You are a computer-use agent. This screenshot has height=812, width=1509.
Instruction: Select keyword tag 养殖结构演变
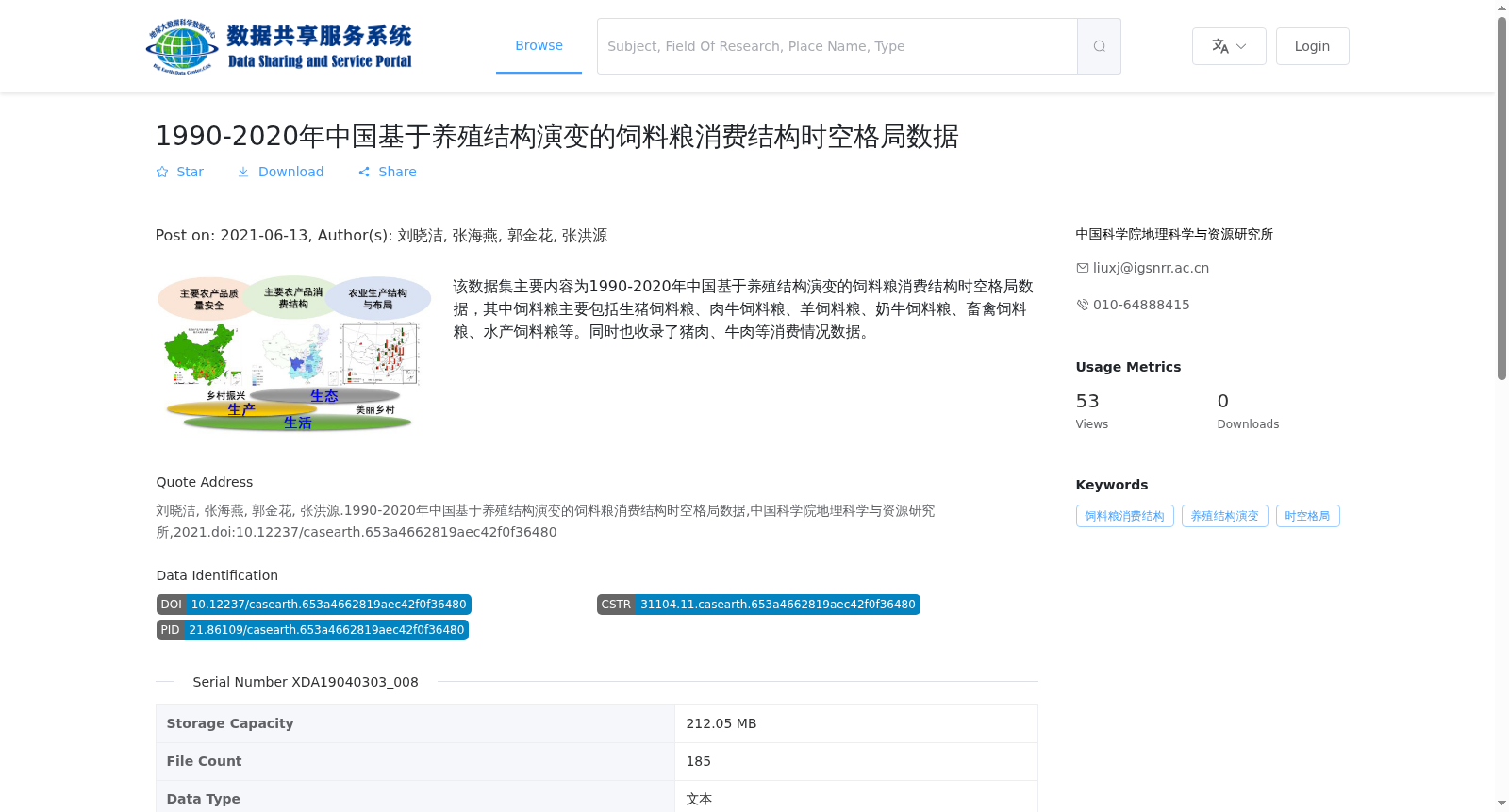point(1224,516)
